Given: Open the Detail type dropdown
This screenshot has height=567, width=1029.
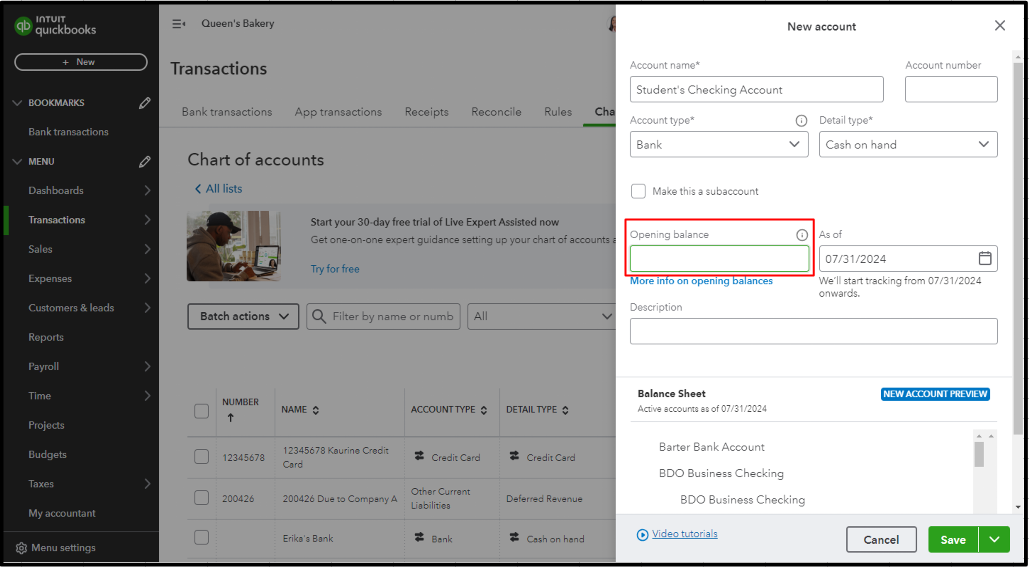Looking at the screenshot, I should coord(908,144).
